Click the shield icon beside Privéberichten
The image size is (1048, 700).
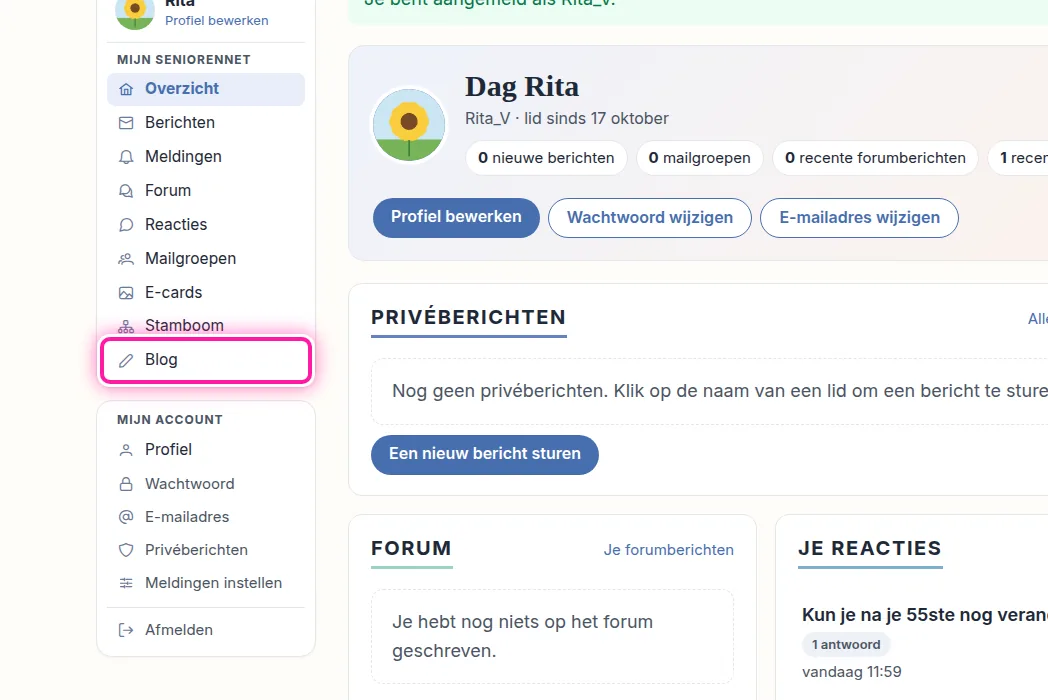point(126,550)
